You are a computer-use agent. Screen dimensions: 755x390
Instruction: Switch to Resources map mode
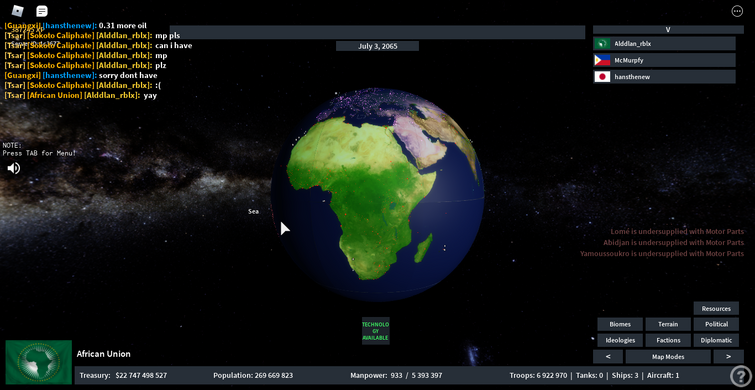pyautogui.click(x=716, y=309)
